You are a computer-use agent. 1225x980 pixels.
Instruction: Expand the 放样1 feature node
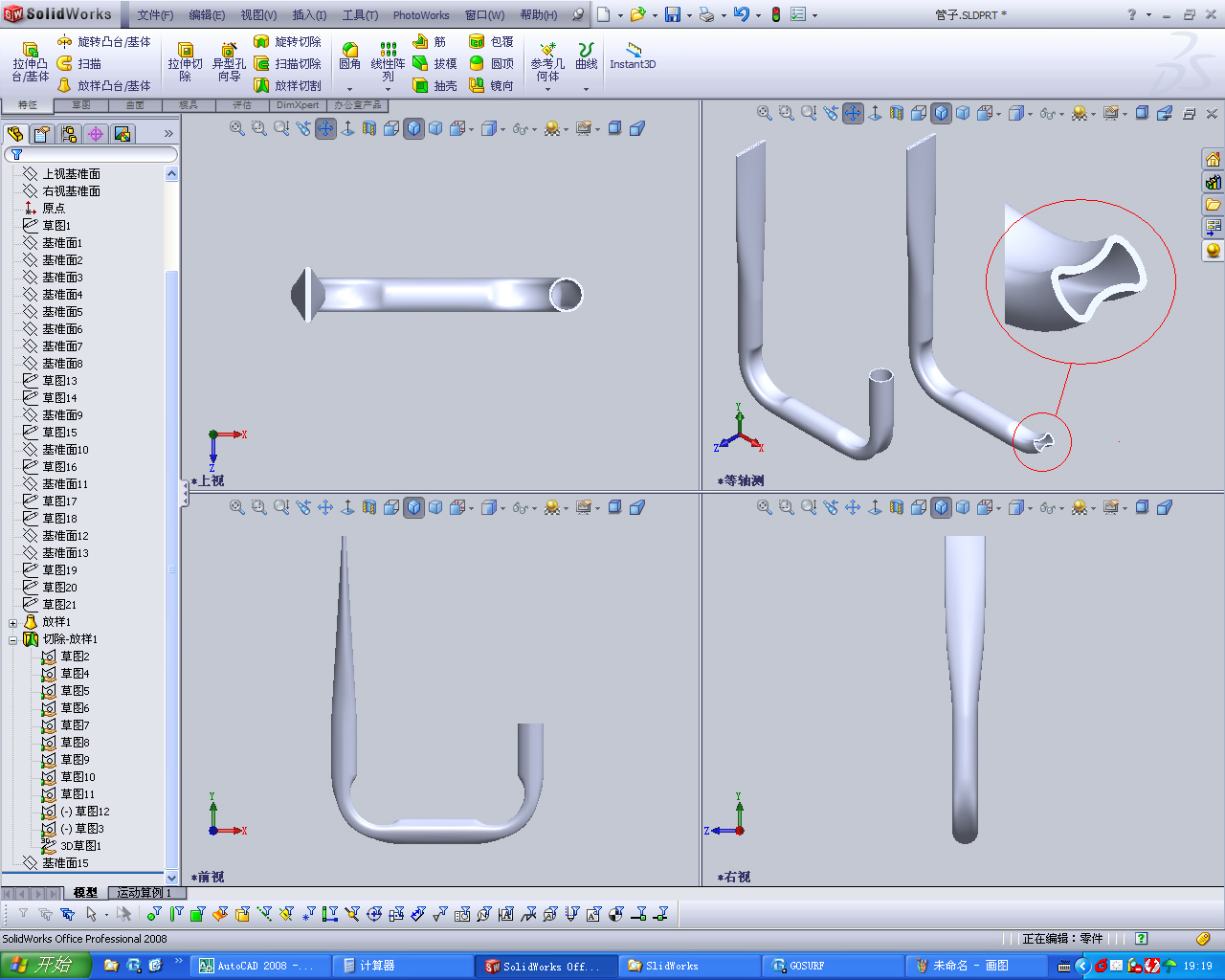[13, 623]
